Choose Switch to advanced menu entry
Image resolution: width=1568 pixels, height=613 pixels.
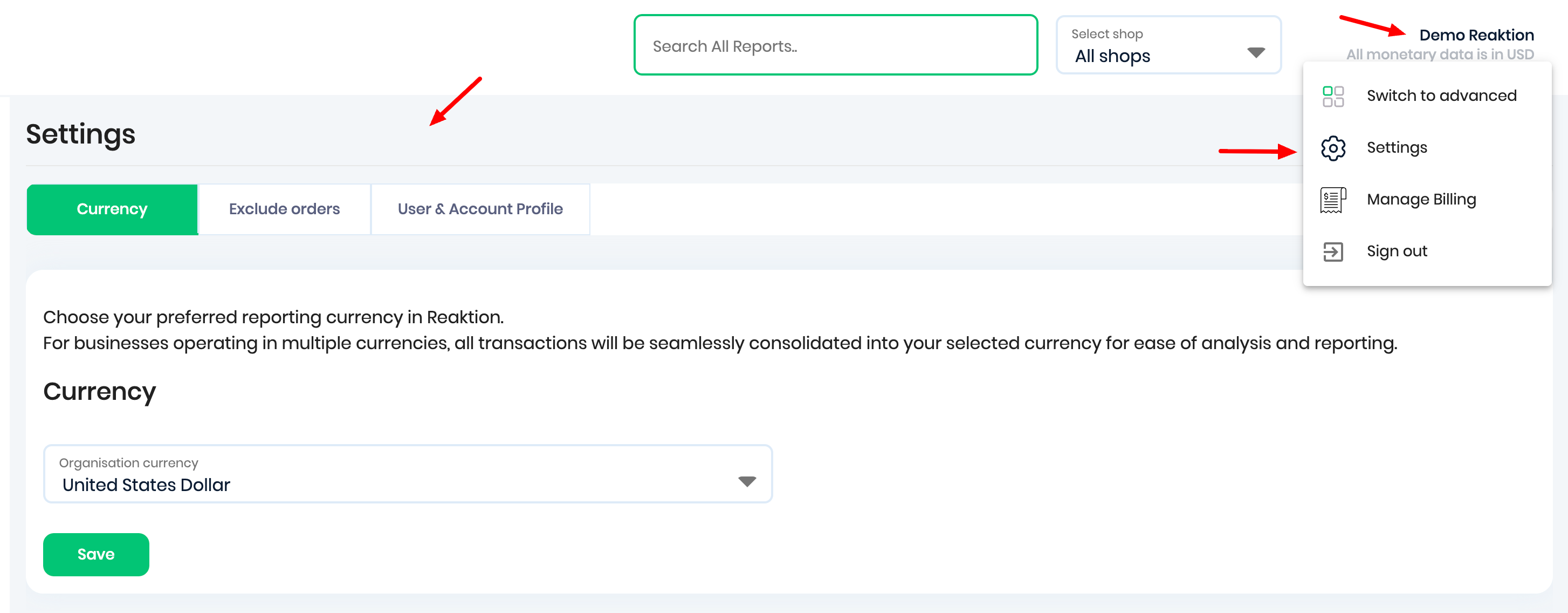pos(1441,96)
